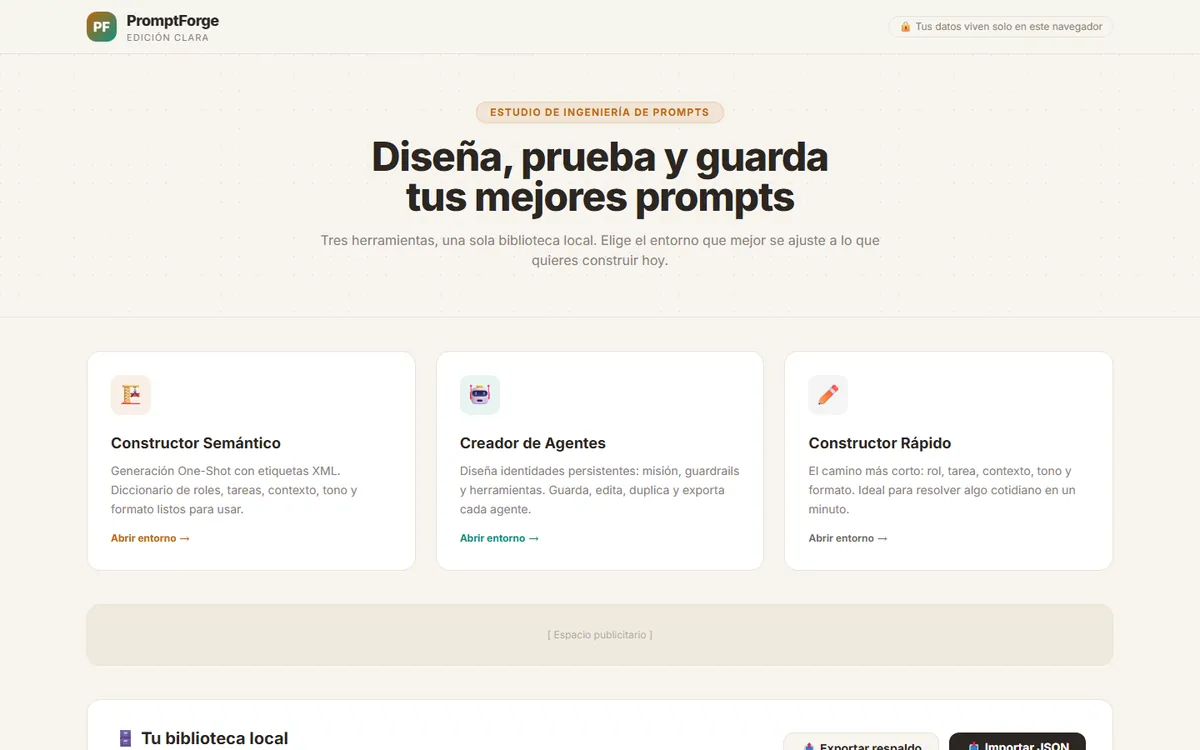Click the Constructor Semántico crane icon

(131, 395)
